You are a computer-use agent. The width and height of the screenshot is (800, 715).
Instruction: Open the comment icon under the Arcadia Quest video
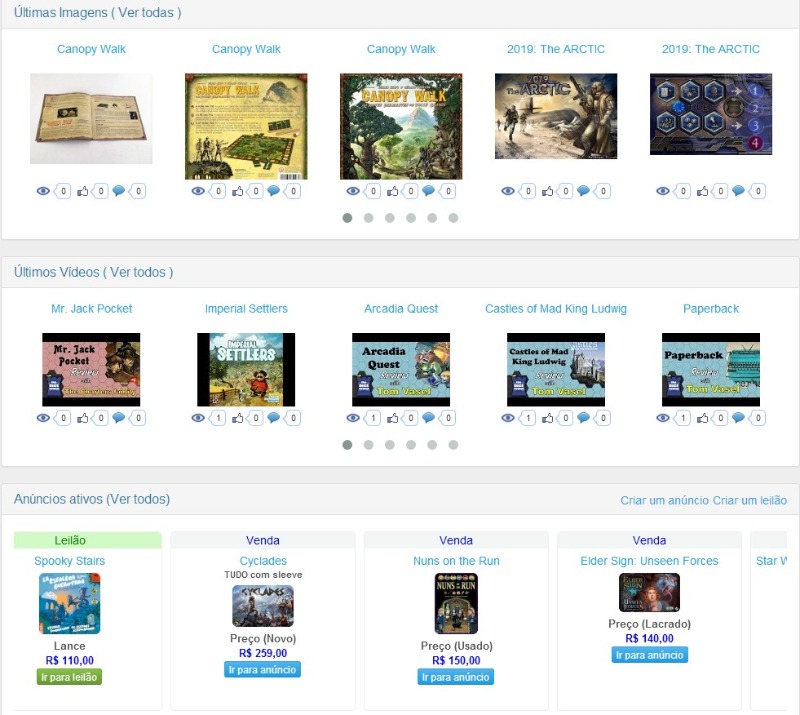tap(429, 418)
